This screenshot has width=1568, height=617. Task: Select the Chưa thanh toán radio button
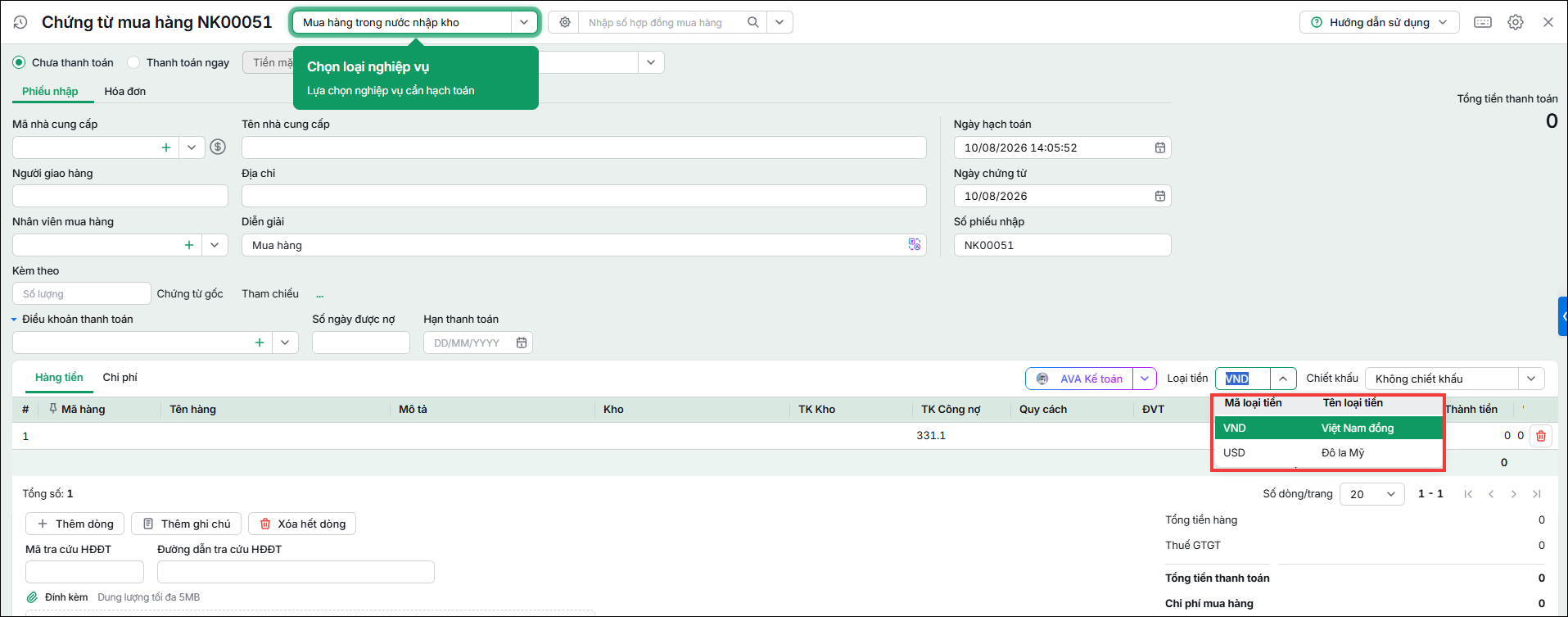tap(19, 63)
